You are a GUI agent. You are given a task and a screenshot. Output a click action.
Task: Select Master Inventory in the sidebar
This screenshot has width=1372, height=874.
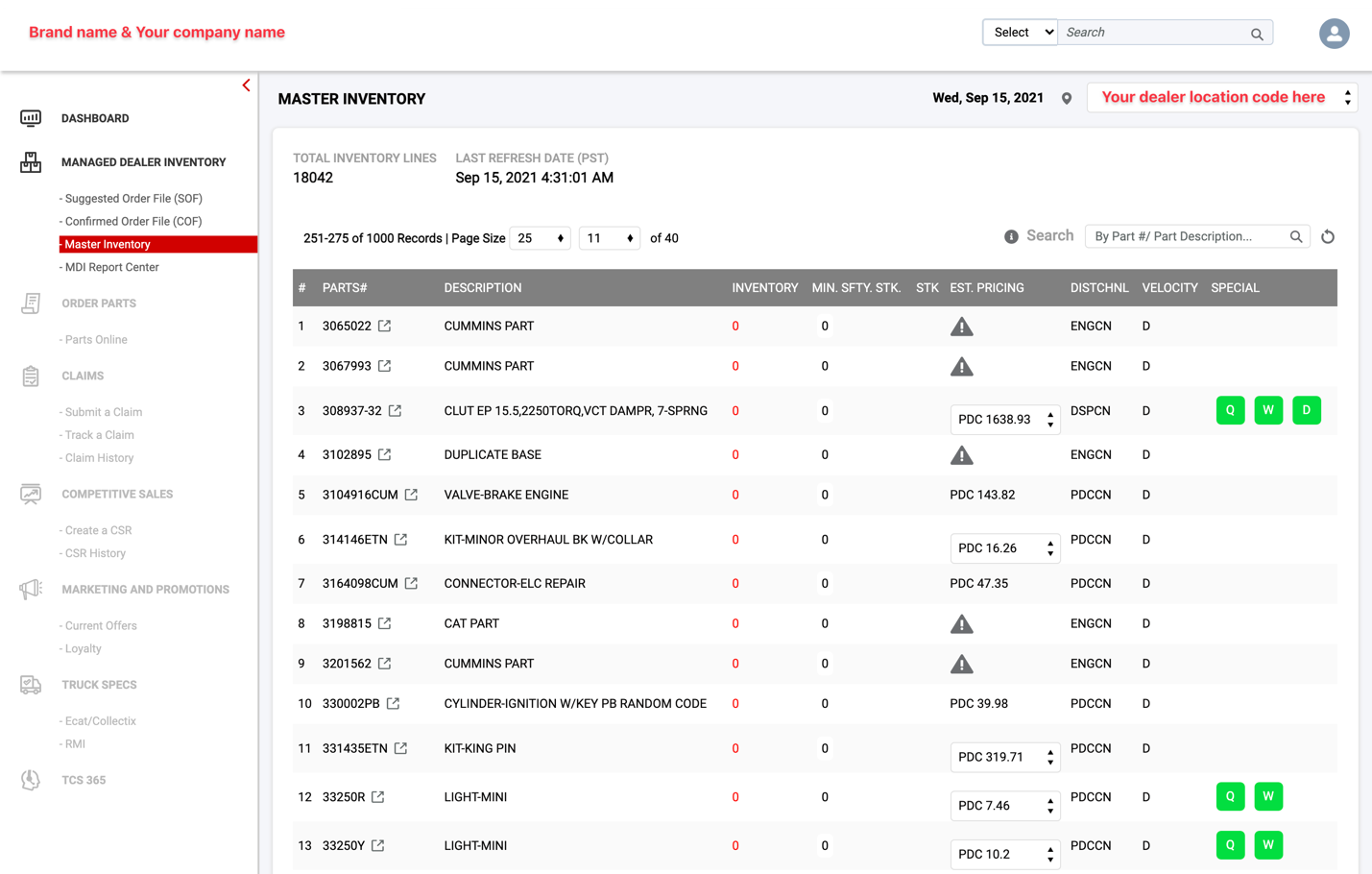tap(157, 245)
